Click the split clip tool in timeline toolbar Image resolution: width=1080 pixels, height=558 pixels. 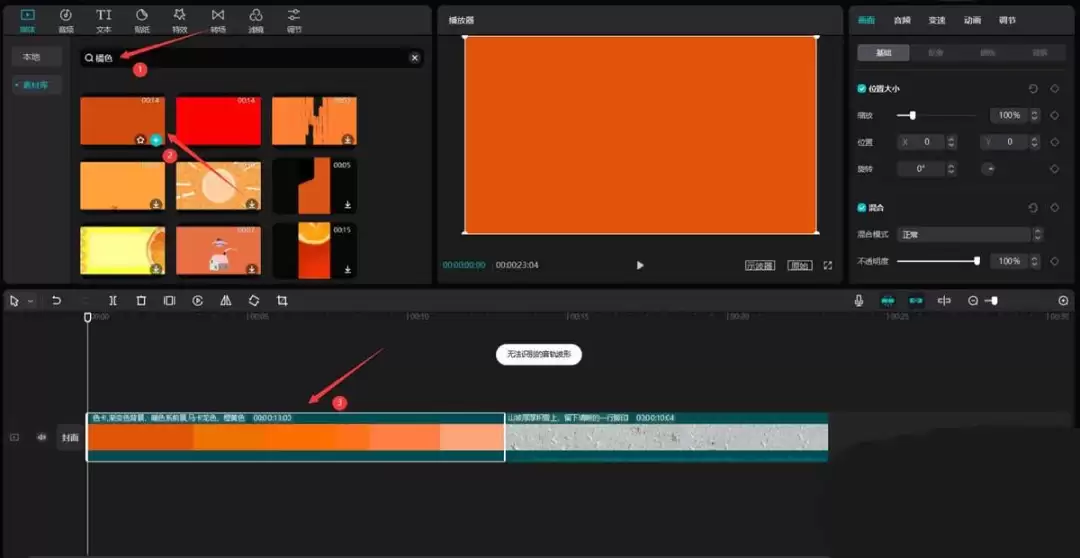click(113, 300)
